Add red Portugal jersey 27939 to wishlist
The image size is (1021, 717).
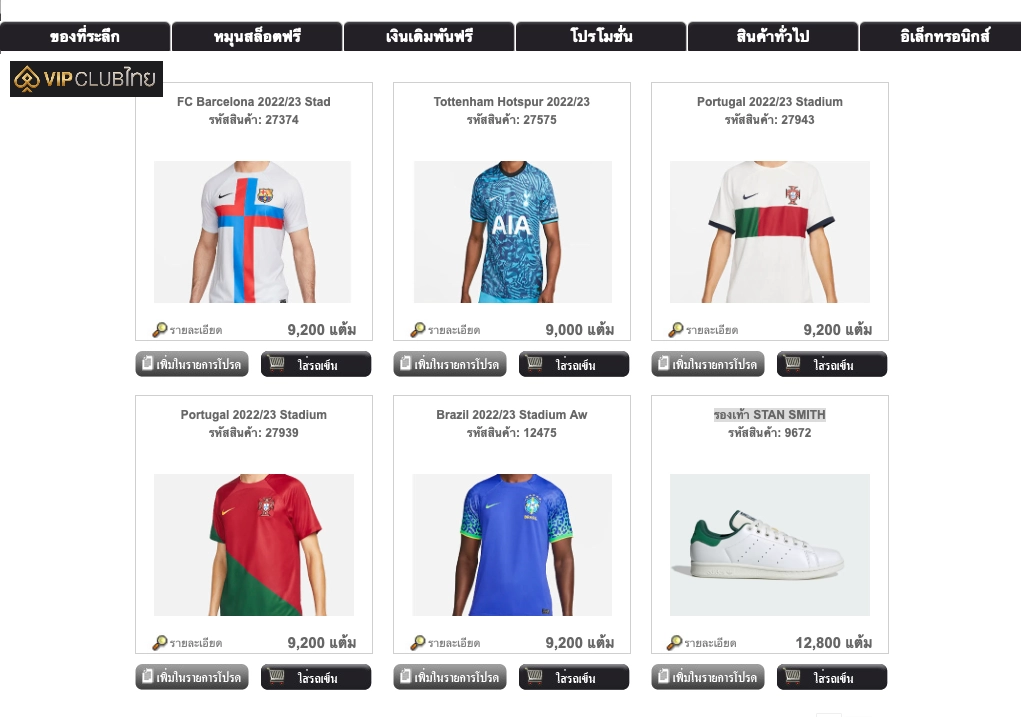pos(192,677)
